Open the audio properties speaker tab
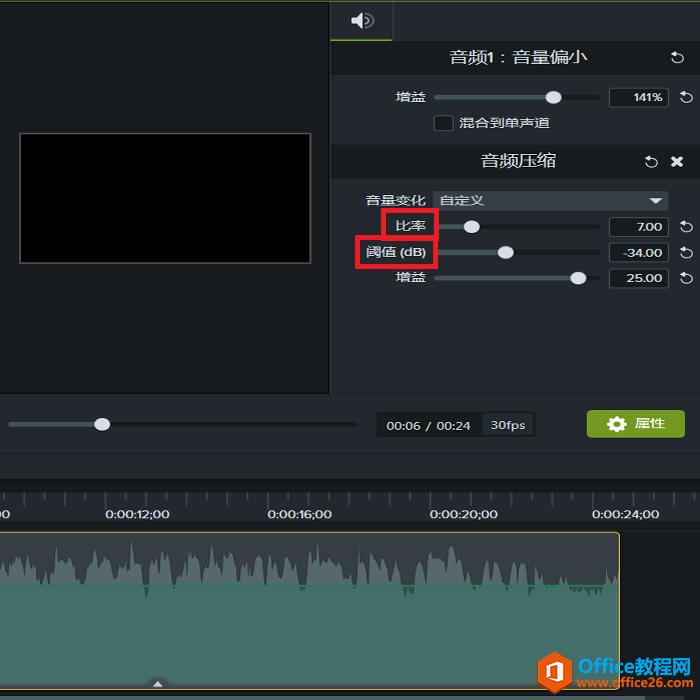This screenshot has width=700, height=700. (362, 21)
